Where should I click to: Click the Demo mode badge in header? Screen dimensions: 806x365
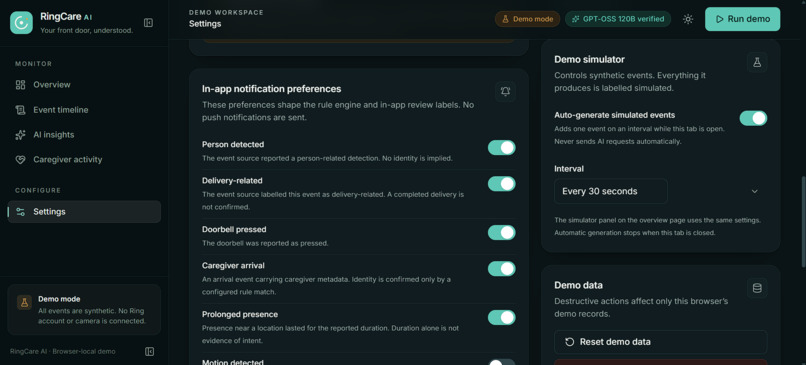[x=527, y=19]
